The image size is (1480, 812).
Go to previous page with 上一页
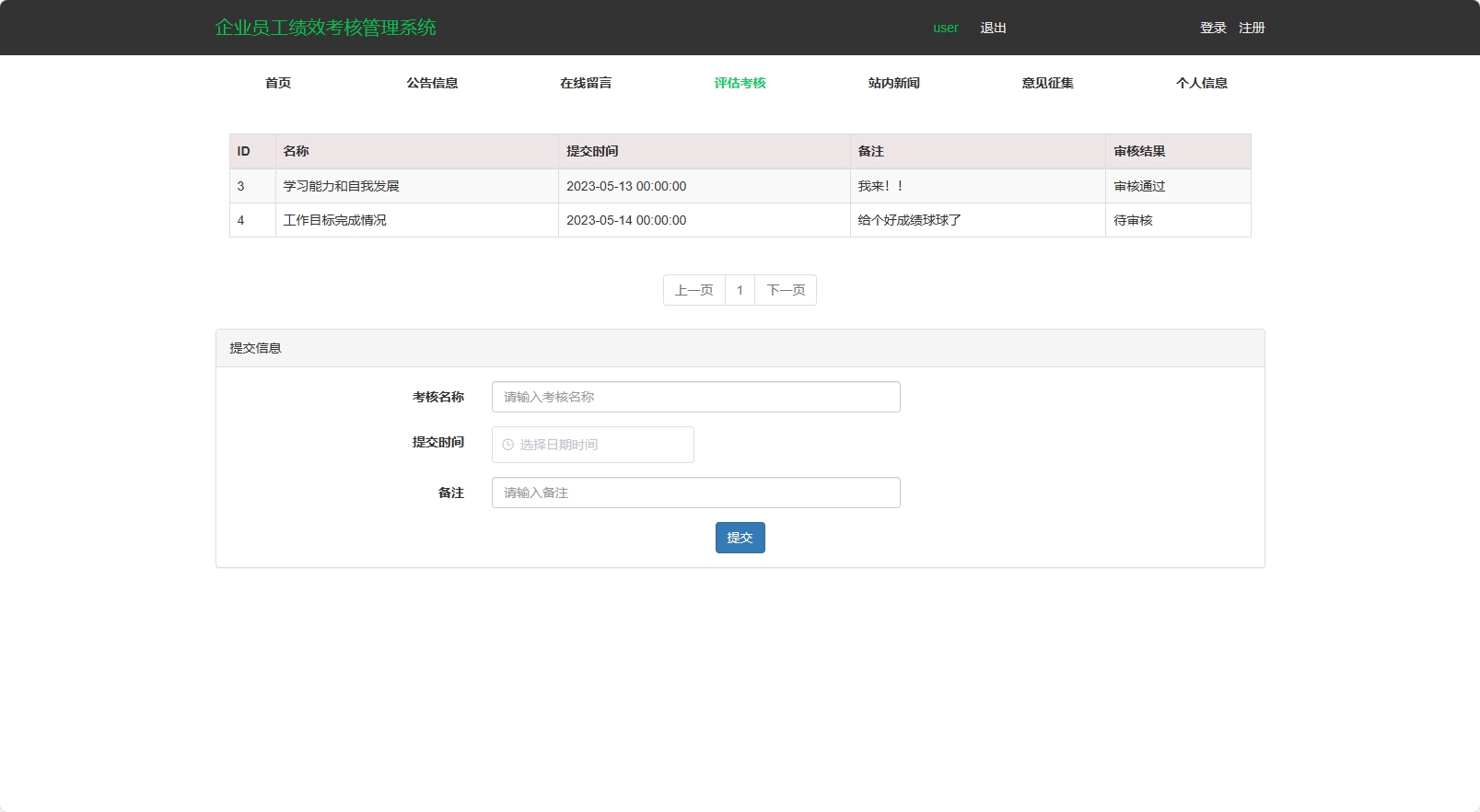point(694,290)
